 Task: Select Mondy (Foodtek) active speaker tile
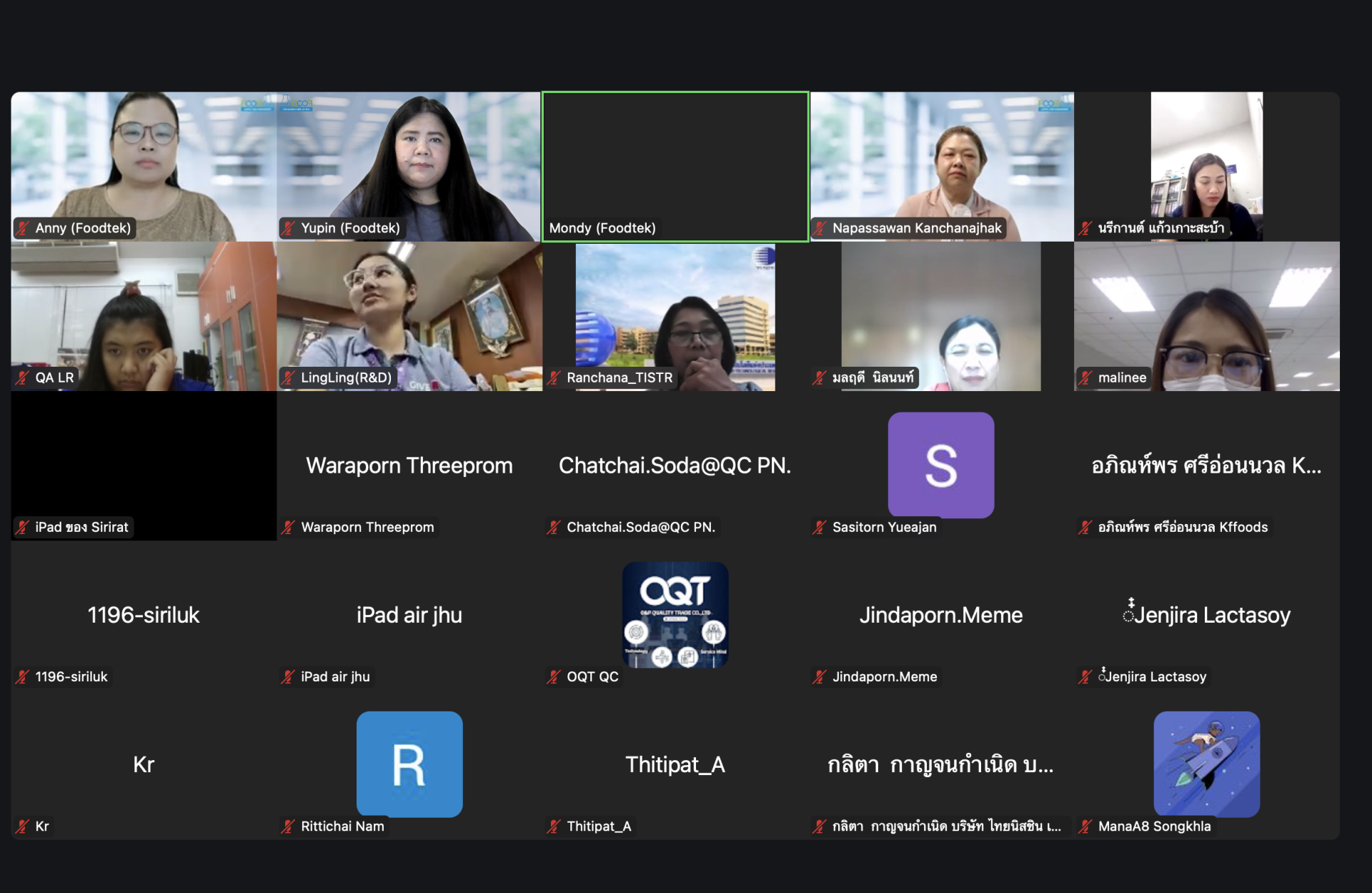coord(675,167)
